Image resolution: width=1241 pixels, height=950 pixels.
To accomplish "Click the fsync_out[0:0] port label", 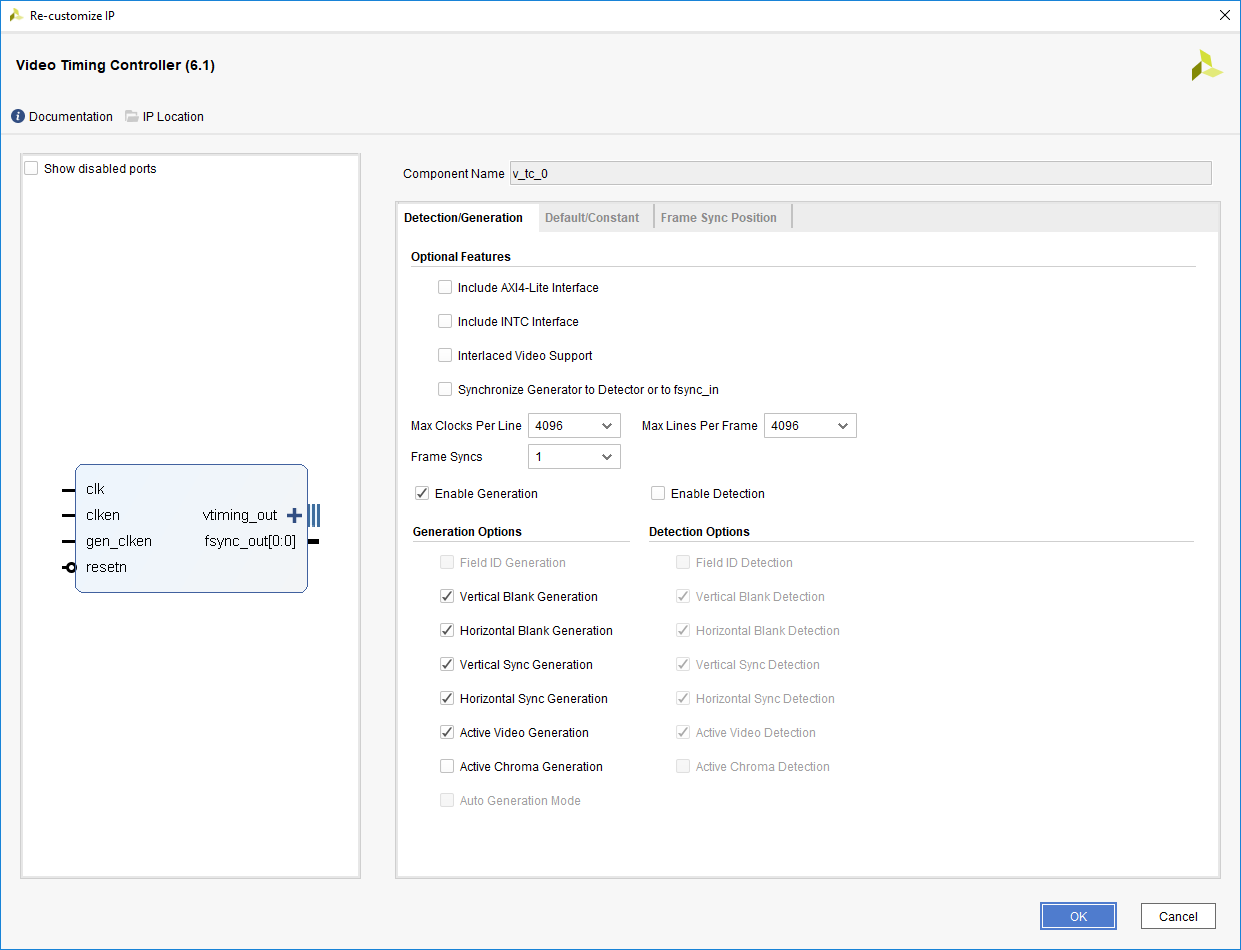I will [250, 541].
